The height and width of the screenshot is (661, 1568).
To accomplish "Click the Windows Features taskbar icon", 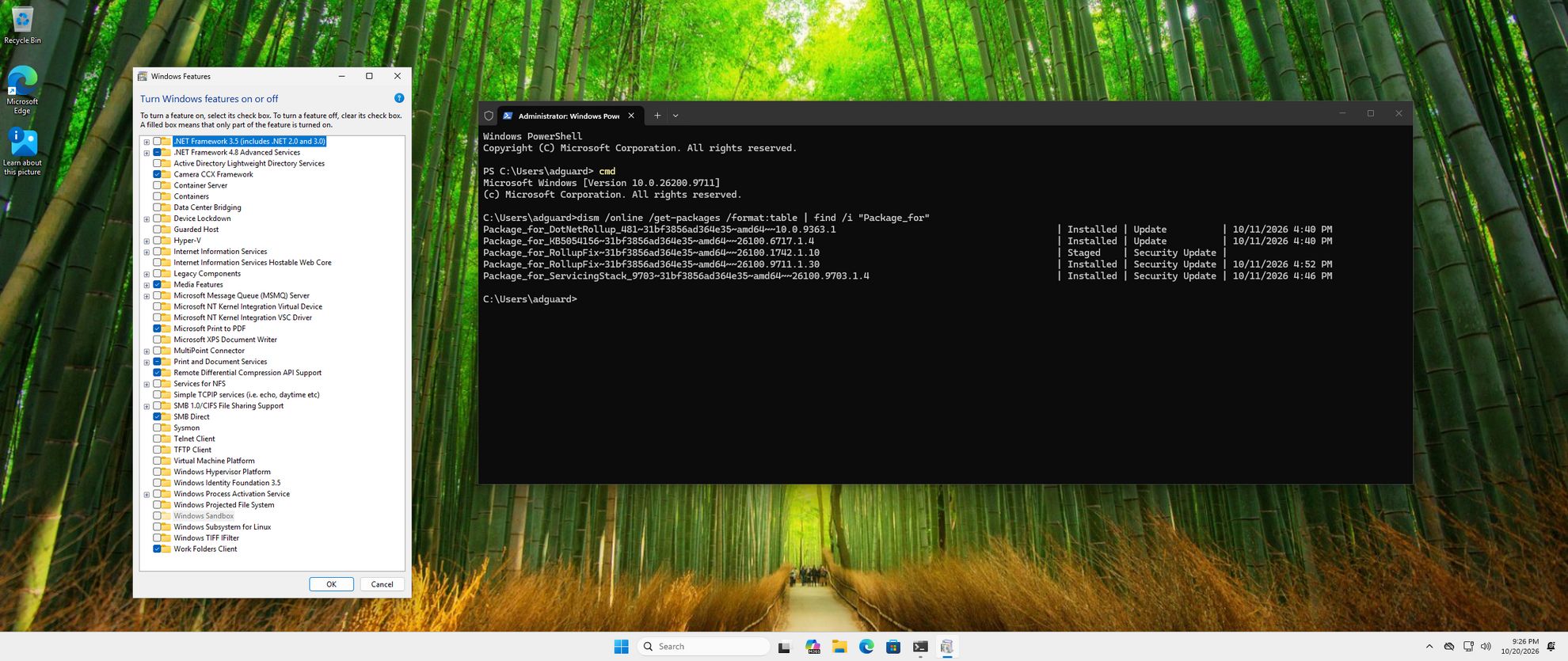I will click(x=947, y=647).
